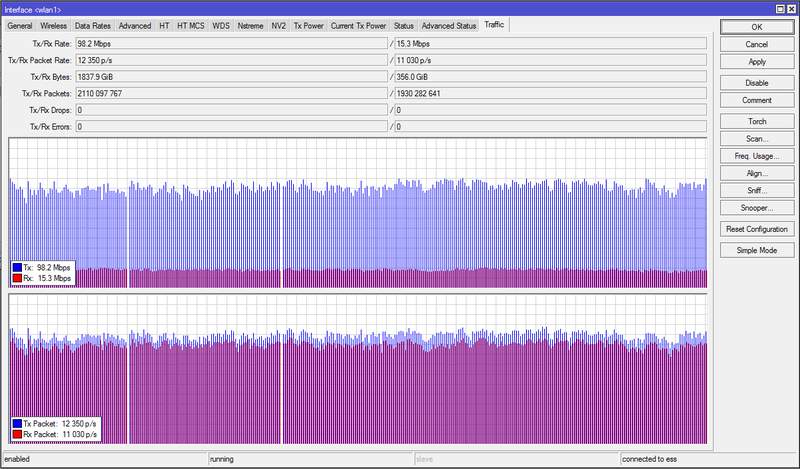This screenshot has width=800, height=469.
Task: Click Reset Configuration button
Action: click(757, 229)
